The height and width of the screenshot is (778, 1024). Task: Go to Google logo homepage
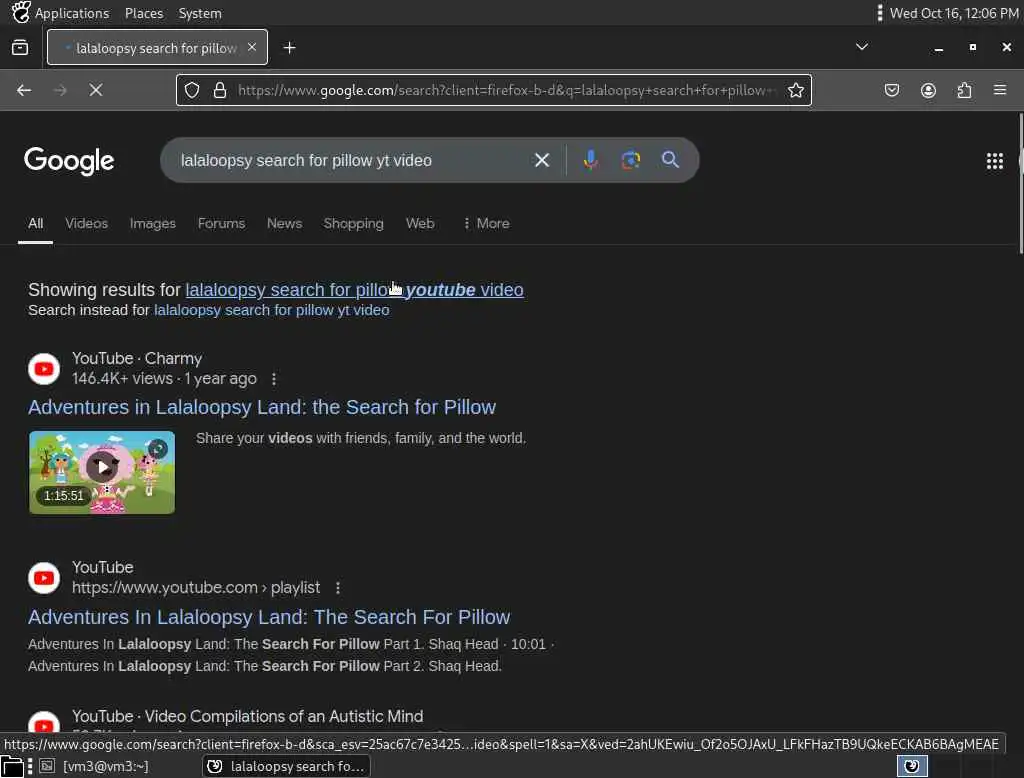coord(69,161)
